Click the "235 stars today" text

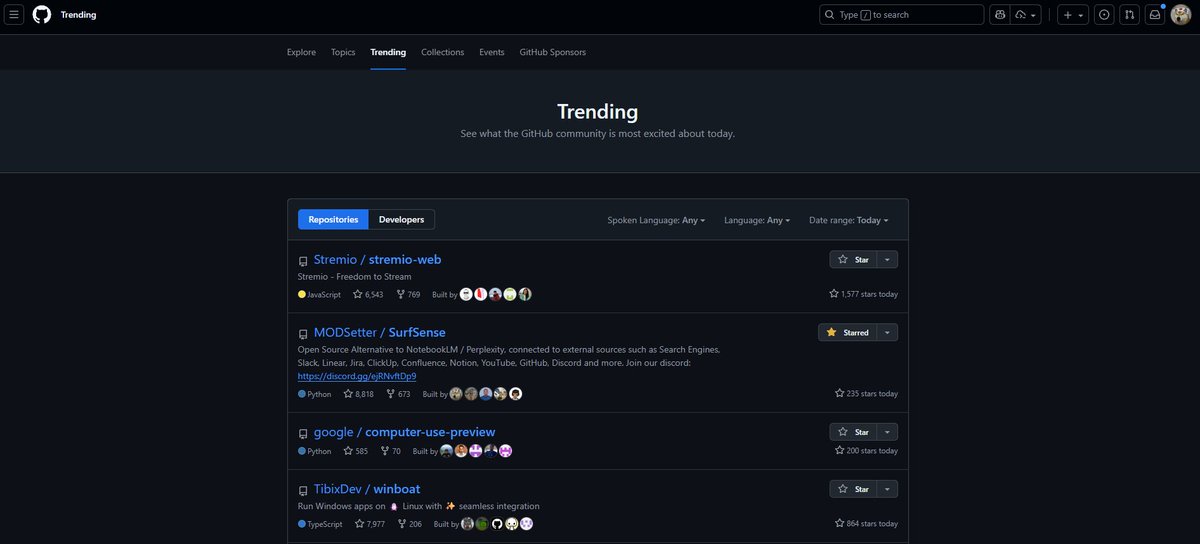tap(867, 394)
